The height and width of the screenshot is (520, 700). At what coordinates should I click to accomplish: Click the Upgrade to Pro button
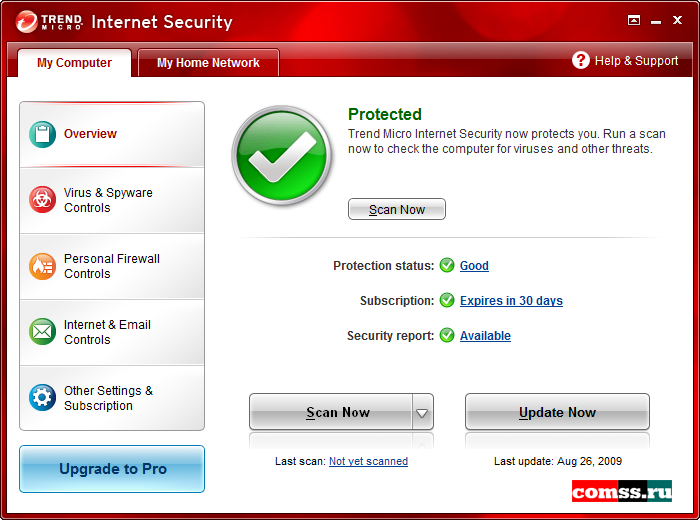(112, 469)
